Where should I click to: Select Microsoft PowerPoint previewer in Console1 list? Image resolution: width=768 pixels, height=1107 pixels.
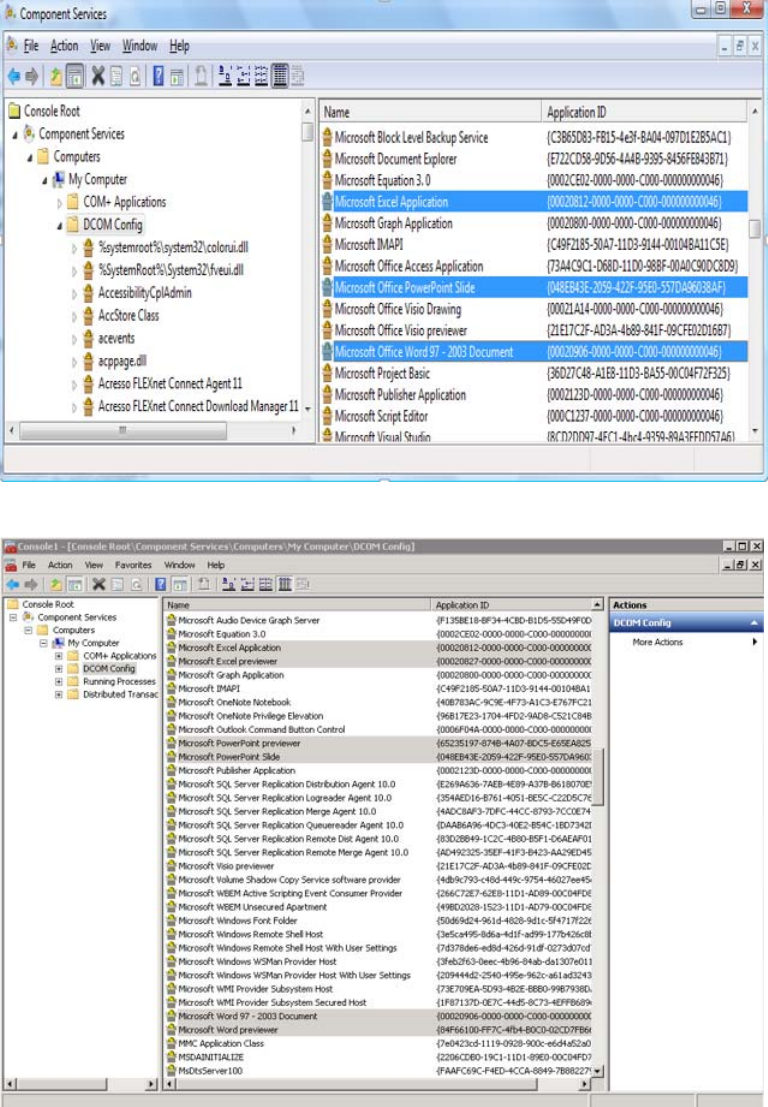coord(379,743)
